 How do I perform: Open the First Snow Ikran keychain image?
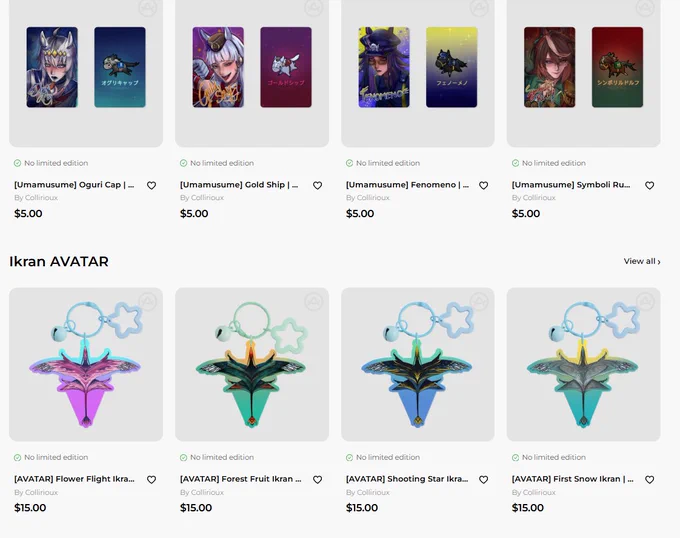pyautogui.click(x=584, y=365)
